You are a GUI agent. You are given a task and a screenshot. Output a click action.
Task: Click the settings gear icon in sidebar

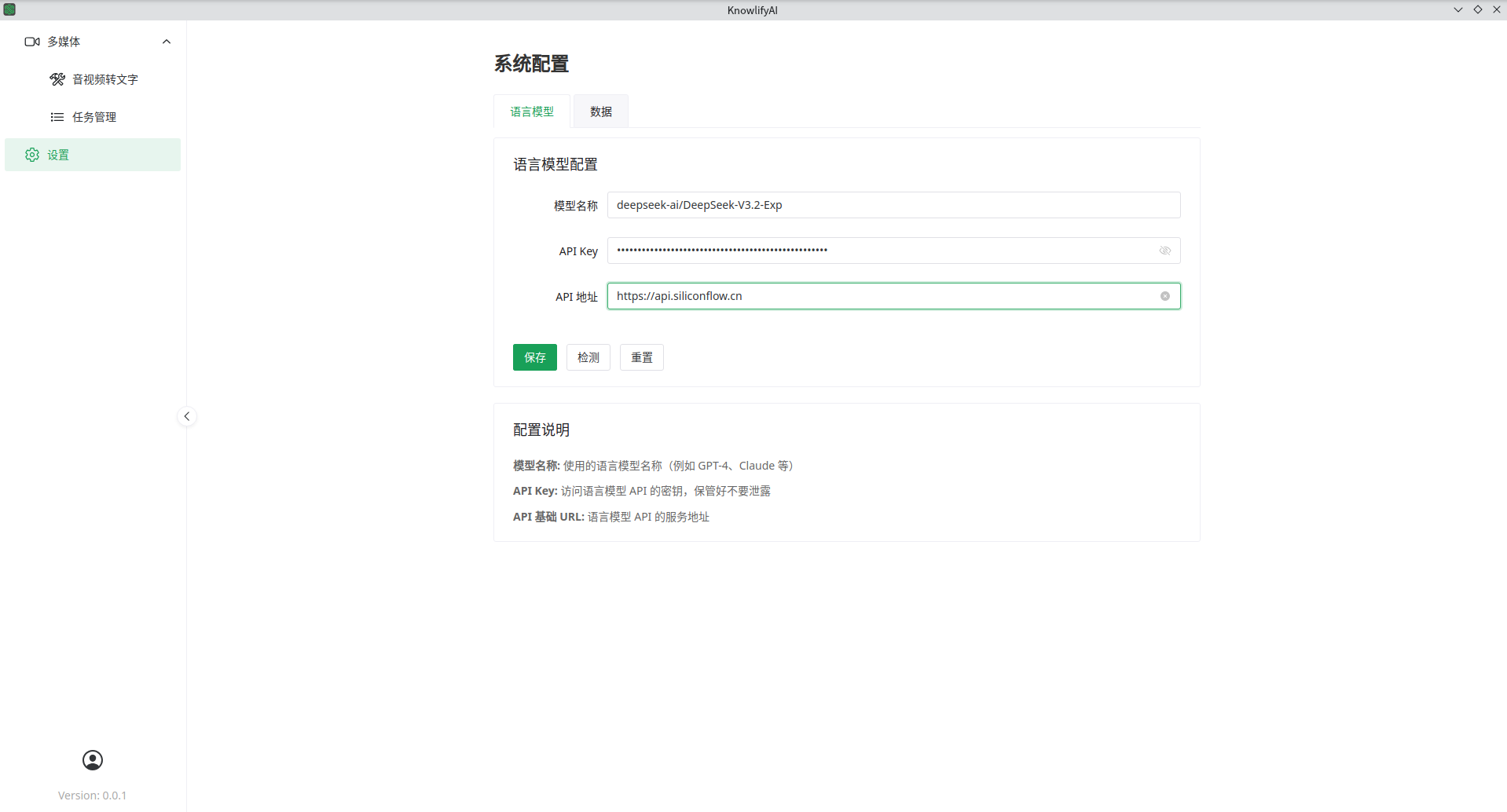click(32, 155)
